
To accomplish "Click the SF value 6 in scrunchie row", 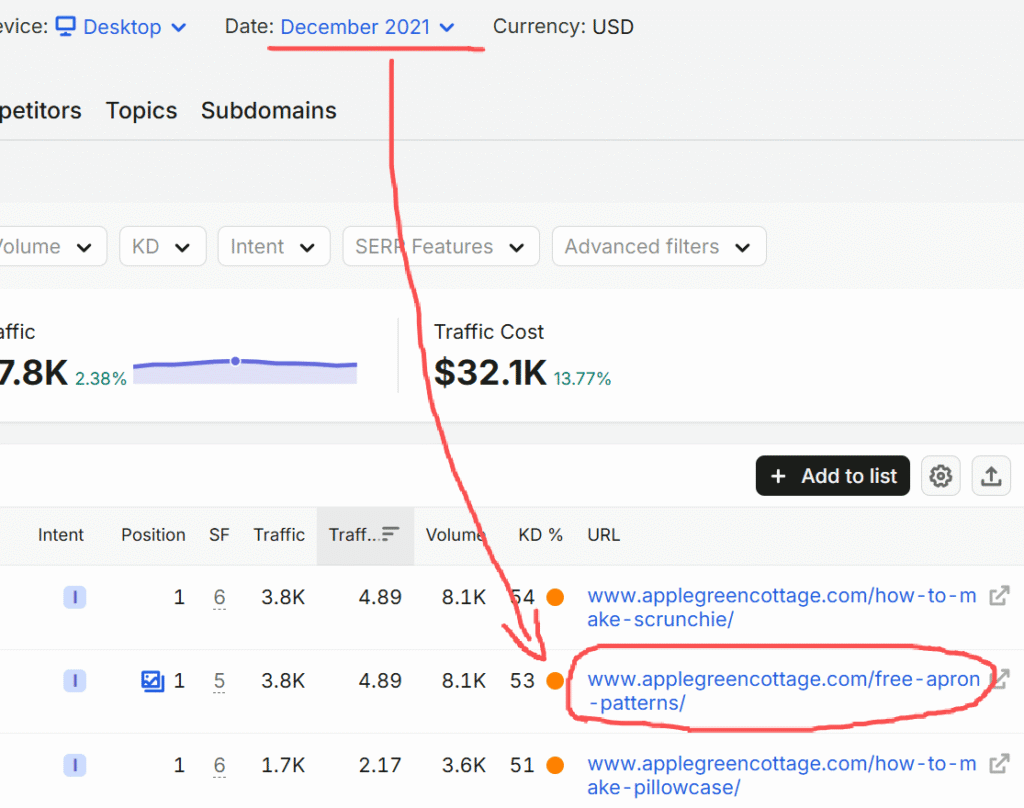I will 219,597.
